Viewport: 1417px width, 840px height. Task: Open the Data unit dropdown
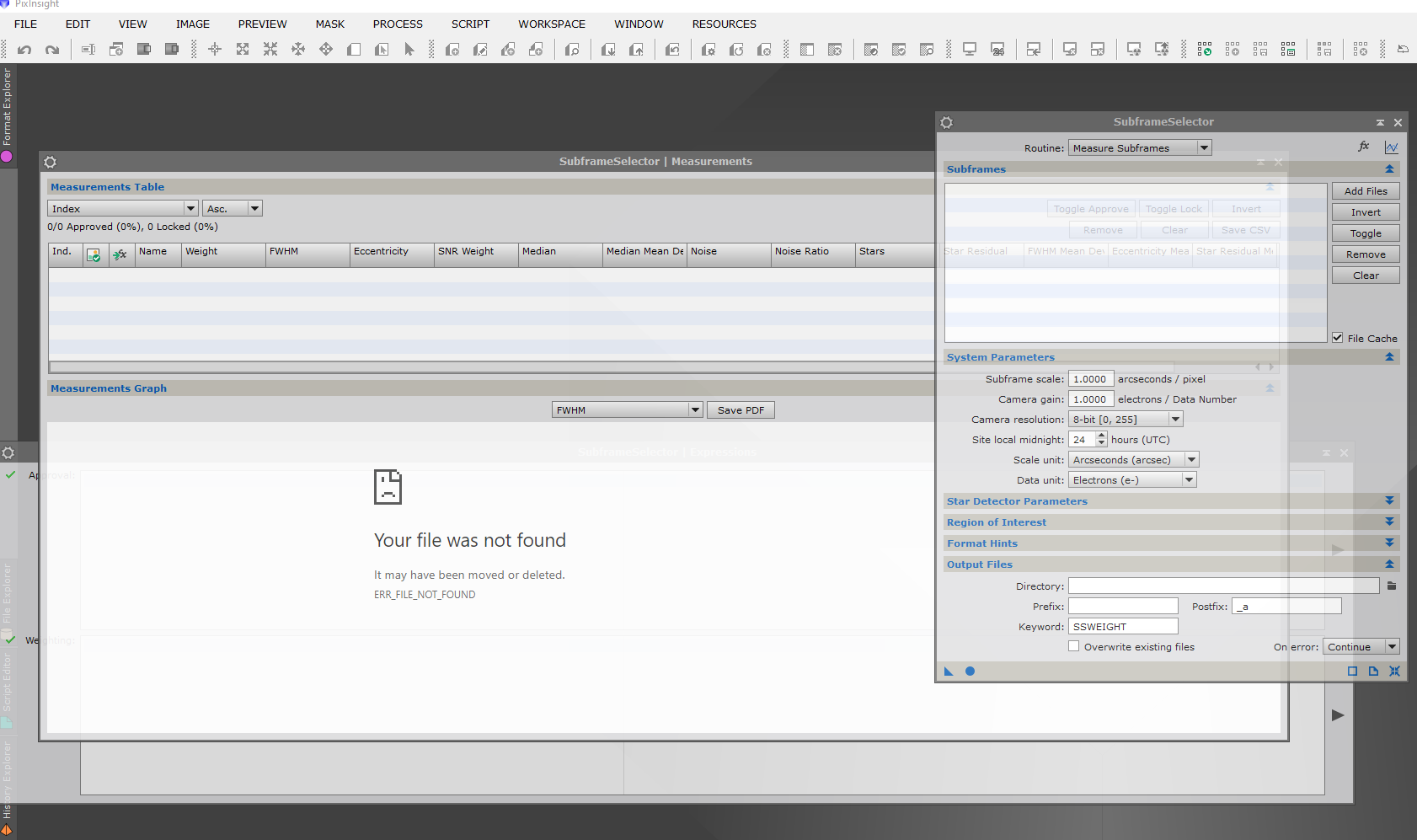pos(1132,479)
